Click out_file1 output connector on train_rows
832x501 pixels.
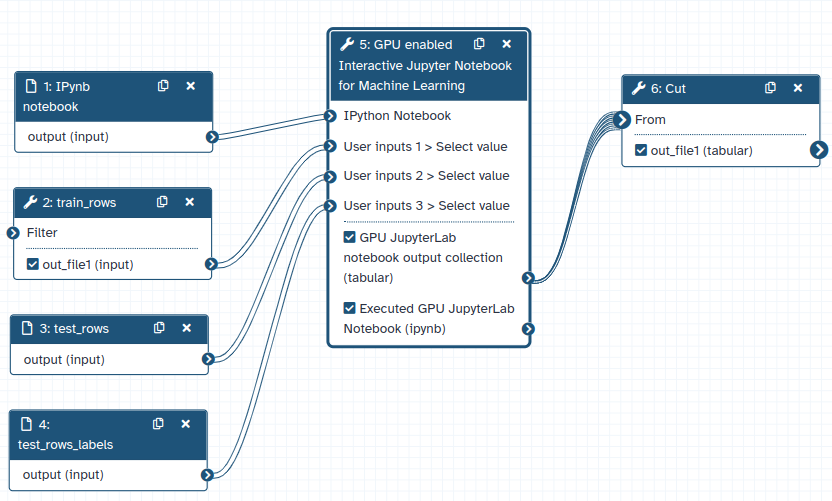pos(211,264)
